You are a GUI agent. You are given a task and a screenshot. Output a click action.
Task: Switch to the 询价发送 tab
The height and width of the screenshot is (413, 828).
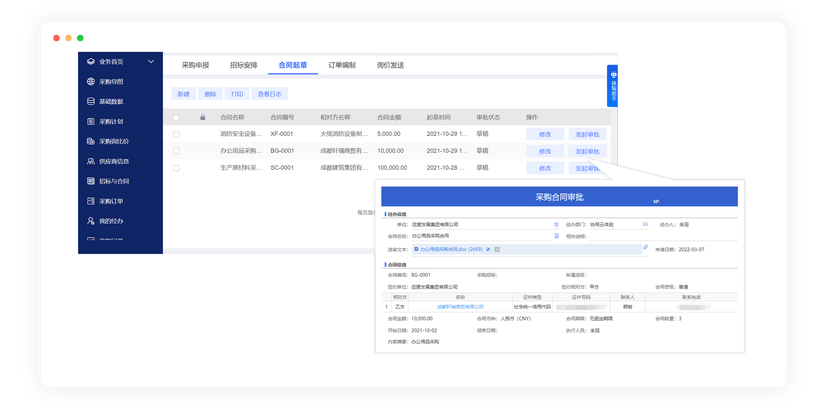pyautogui.click(x=390, y=65)
